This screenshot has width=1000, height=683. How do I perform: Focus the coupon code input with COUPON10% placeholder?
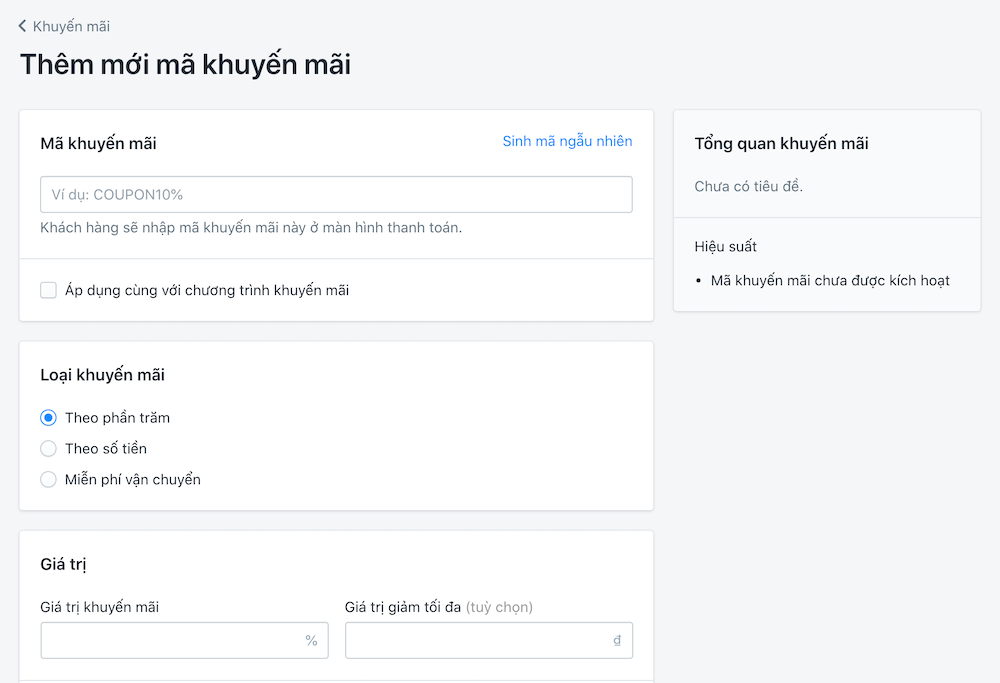[x=335, y=194]
